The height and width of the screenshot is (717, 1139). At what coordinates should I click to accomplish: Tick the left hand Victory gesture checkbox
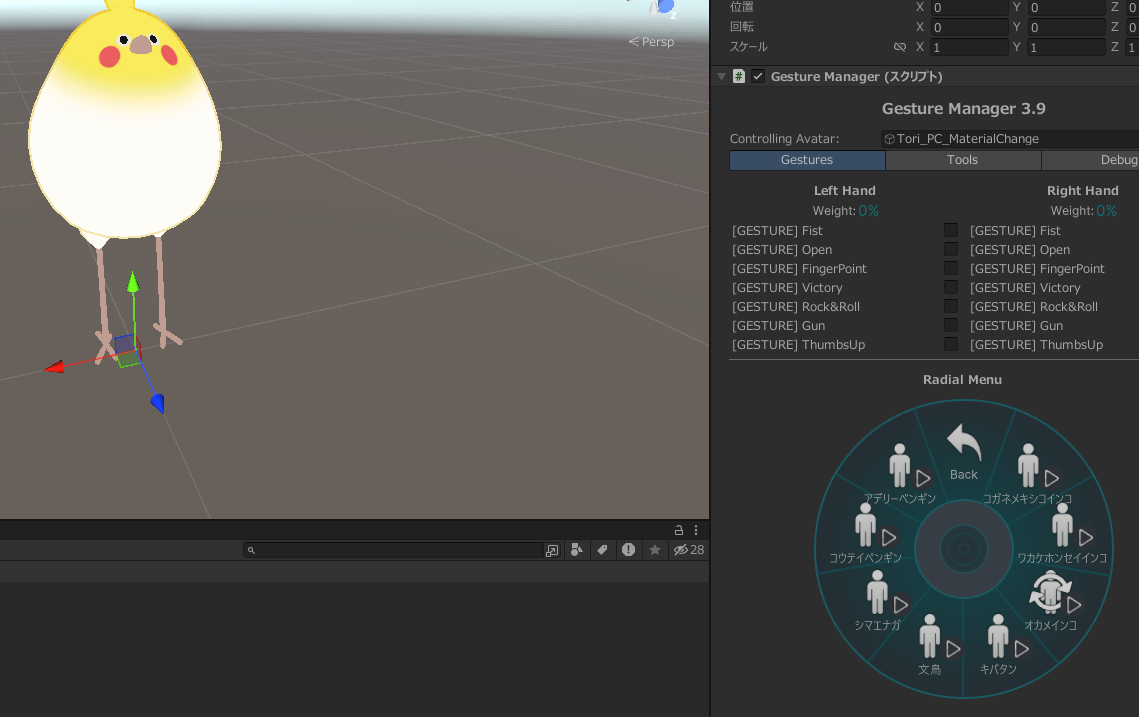pyautogui.click(x=951, y=287)
